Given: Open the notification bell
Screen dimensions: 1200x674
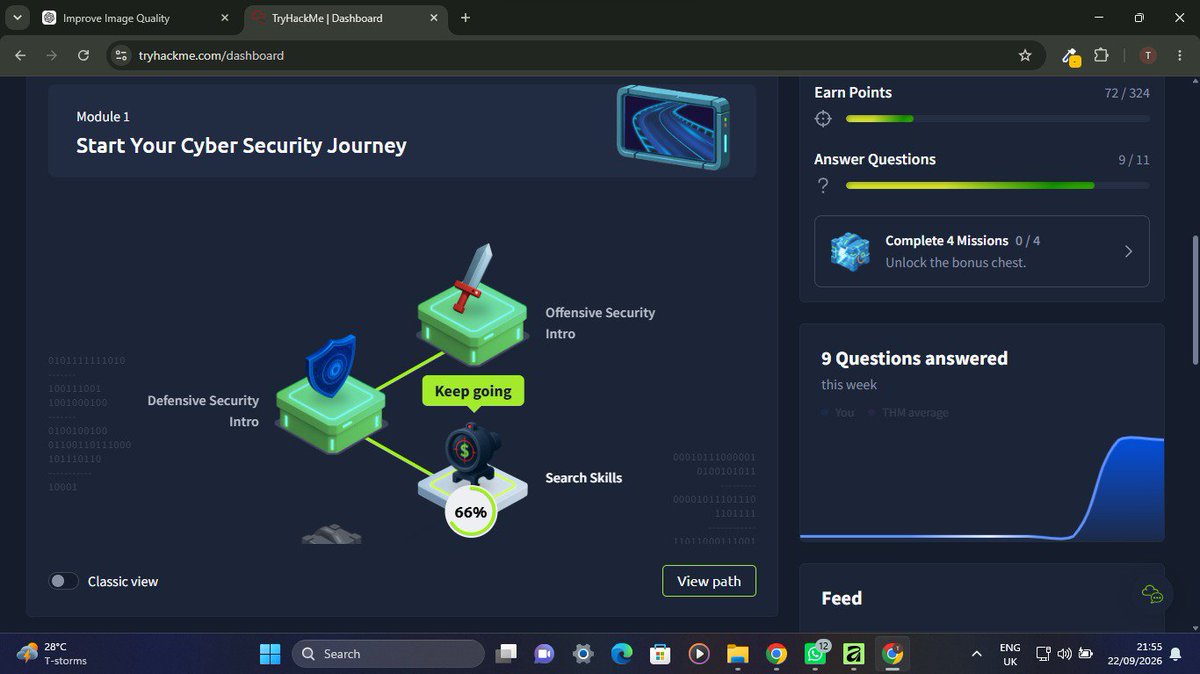Looking at the screenshot, I should (x=1178, y=654).
